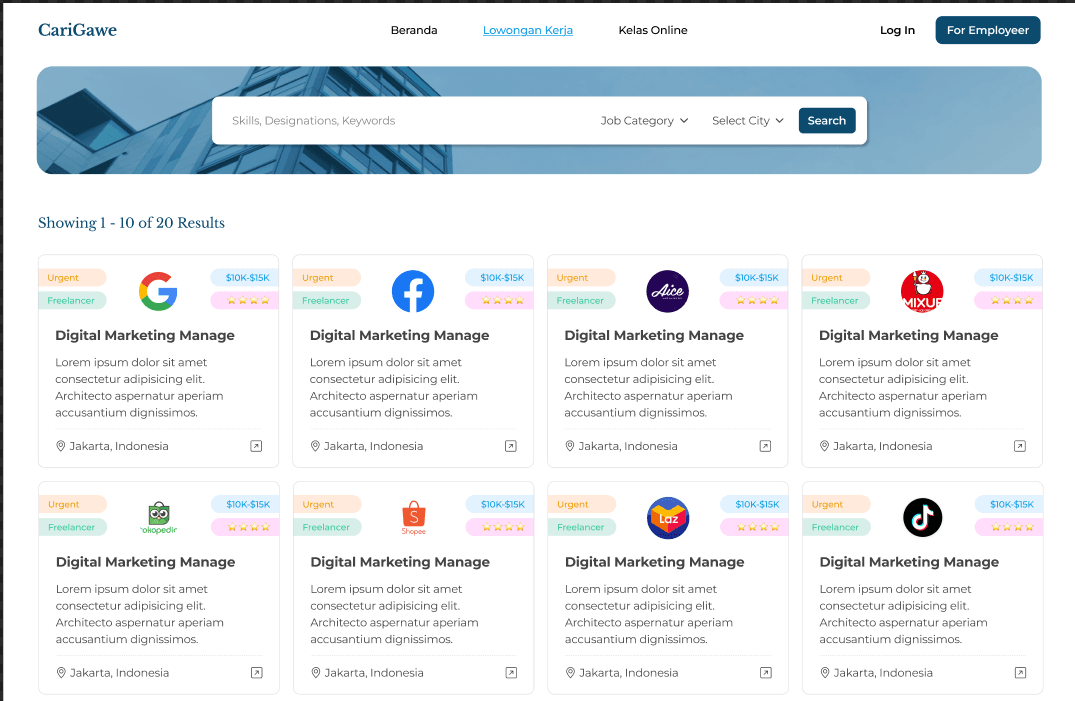Click the Freelancer tag on the Lazada card
This screenshot has height=701, width=1075.
(x=582, y=527)
